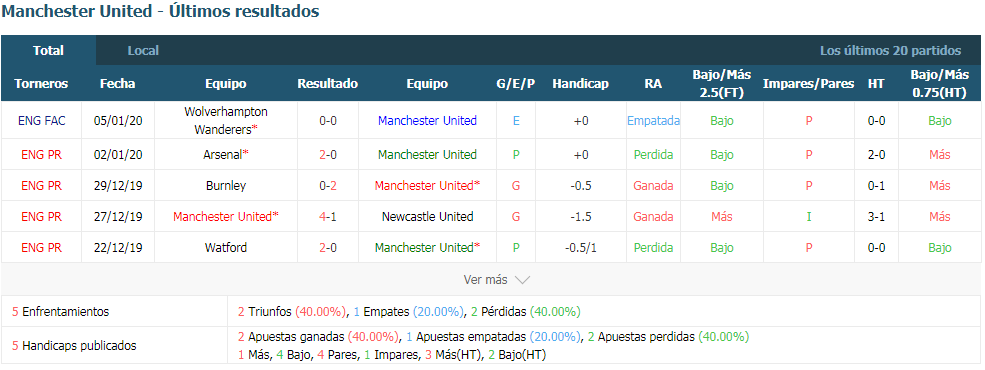Open Los últimos 20 partidos dropdown

pyautogui.click(x=890, y=51)
